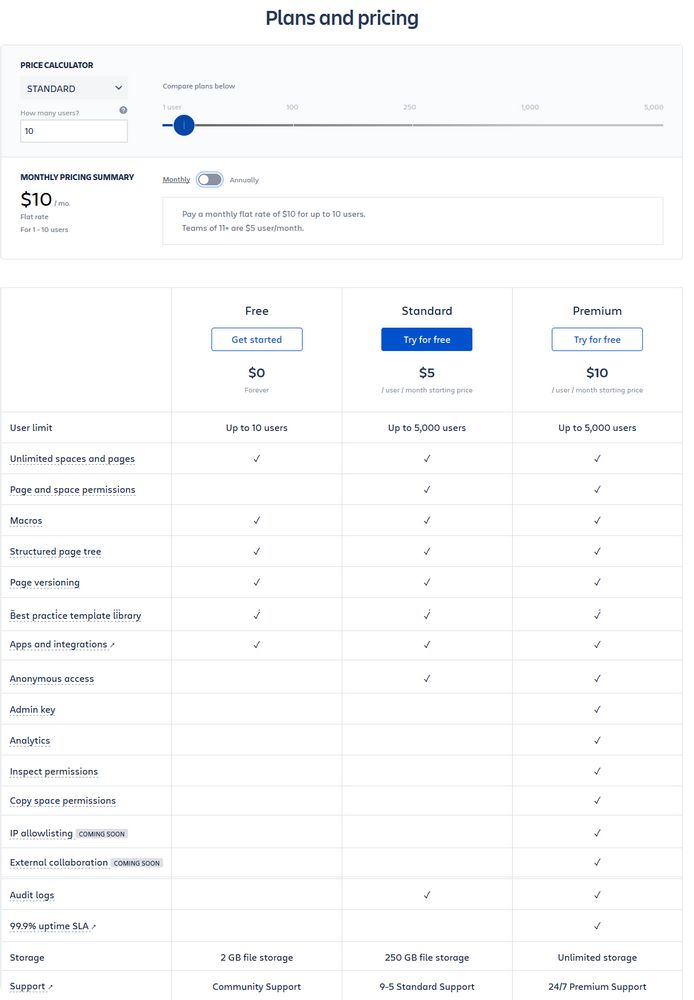The image size is (694, 1000).
Task: Click the arrow icon next to Support
Action: [50, 987]
